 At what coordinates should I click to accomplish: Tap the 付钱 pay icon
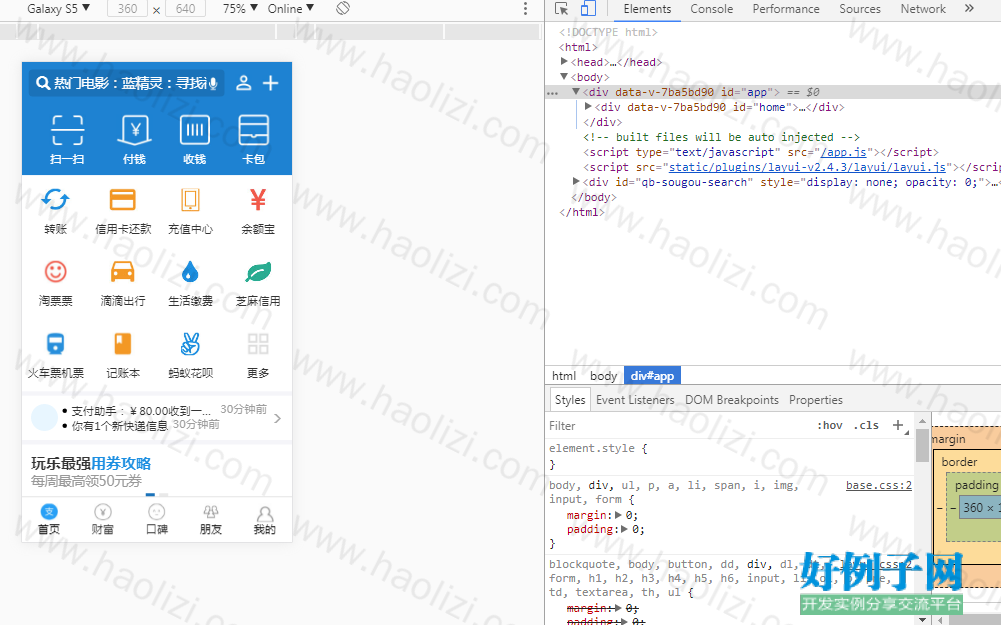pyautogui.click(x=135, y=130)
